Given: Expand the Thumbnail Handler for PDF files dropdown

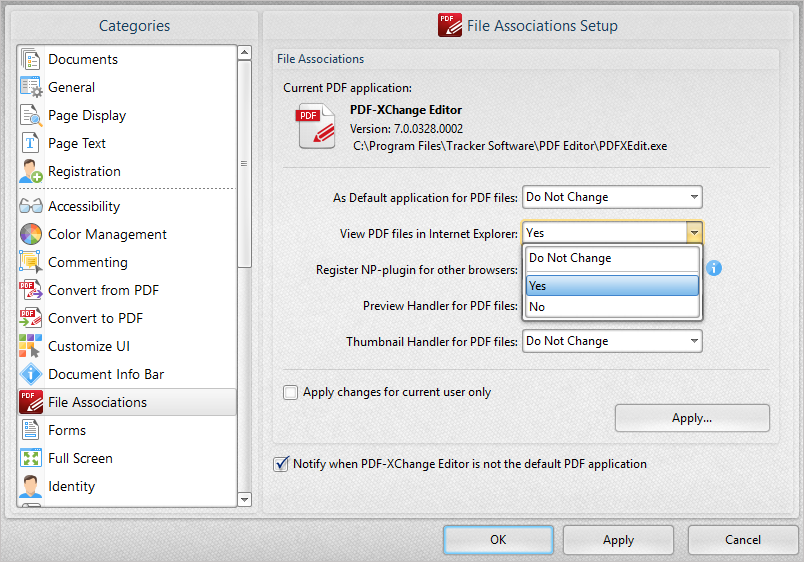Looking at the screenshot, I should pyautogui.click(x=612, y=341).
